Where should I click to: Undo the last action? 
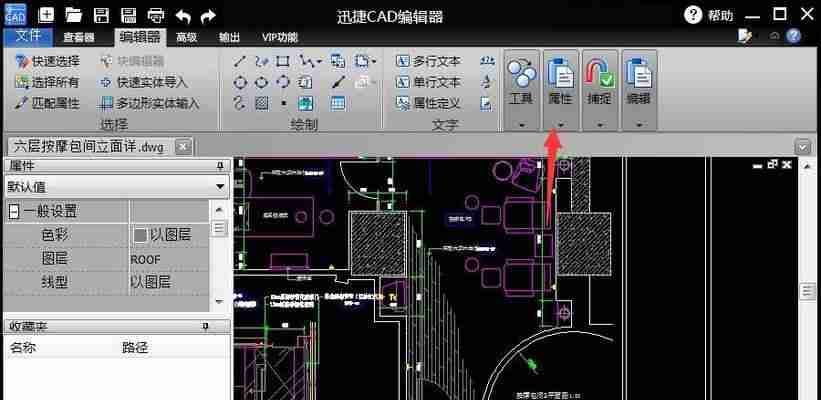(183, 16)
